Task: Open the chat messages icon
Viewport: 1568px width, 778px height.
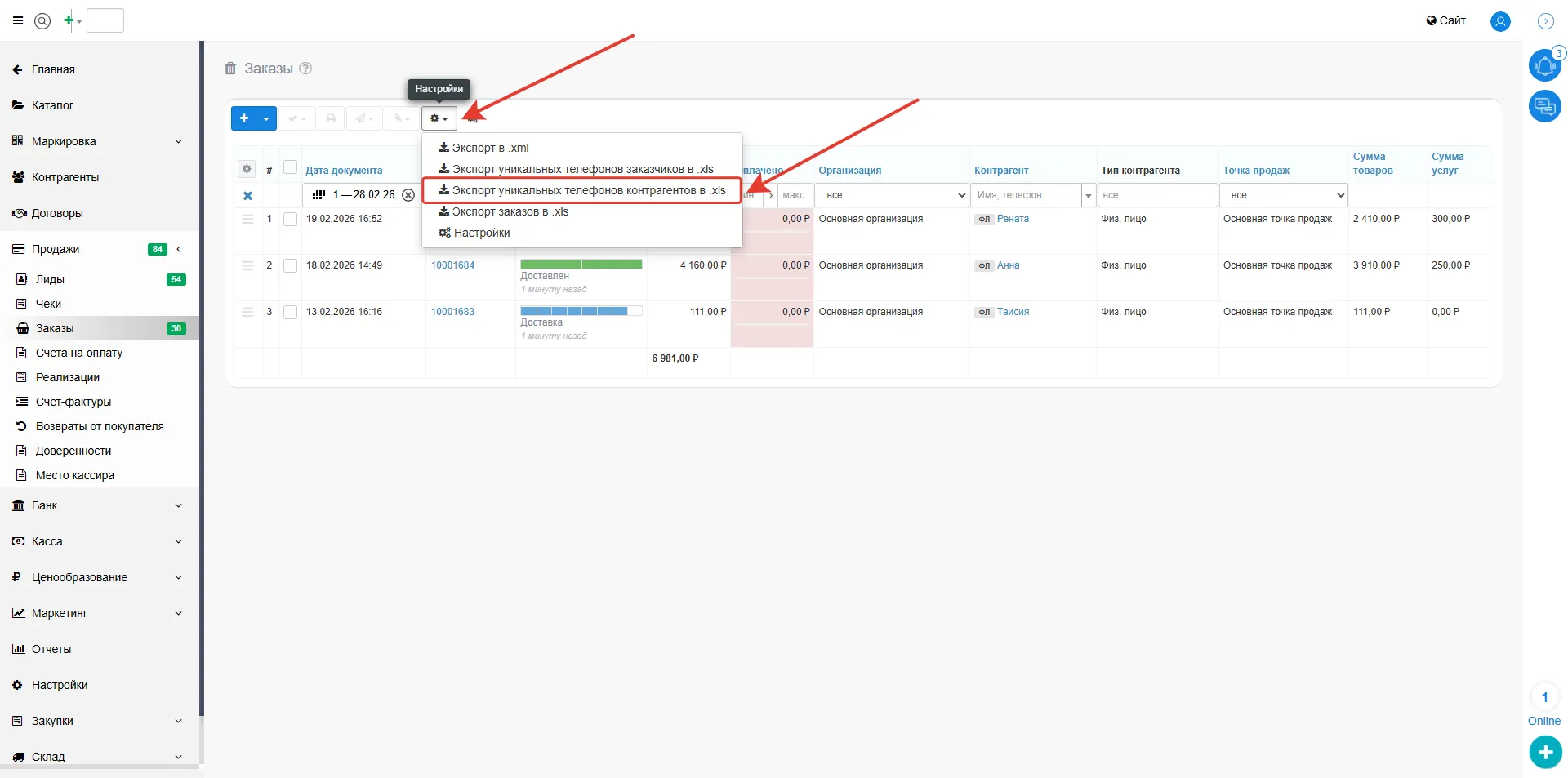Action: click(x=1544, y=106)
